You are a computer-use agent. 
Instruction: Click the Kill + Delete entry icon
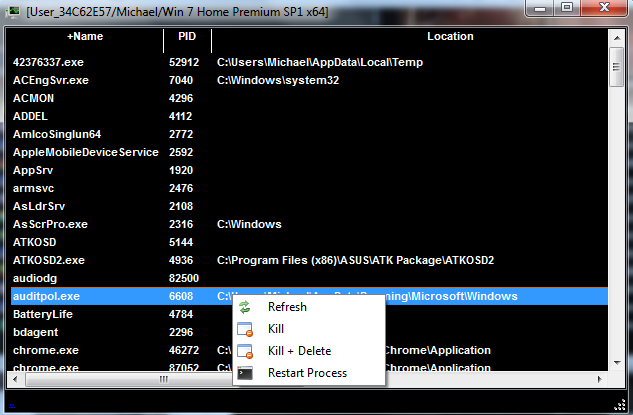[245, 351]
